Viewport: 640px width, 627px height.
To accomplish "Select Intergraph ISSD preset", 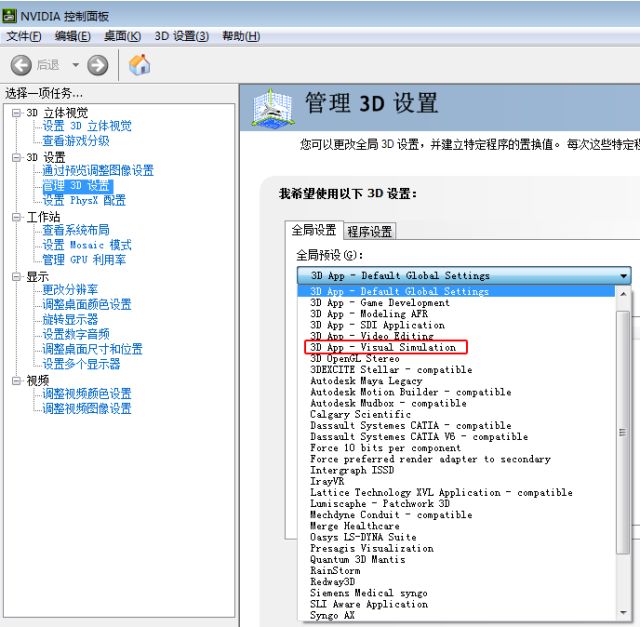I will click(x=456, y=470).
